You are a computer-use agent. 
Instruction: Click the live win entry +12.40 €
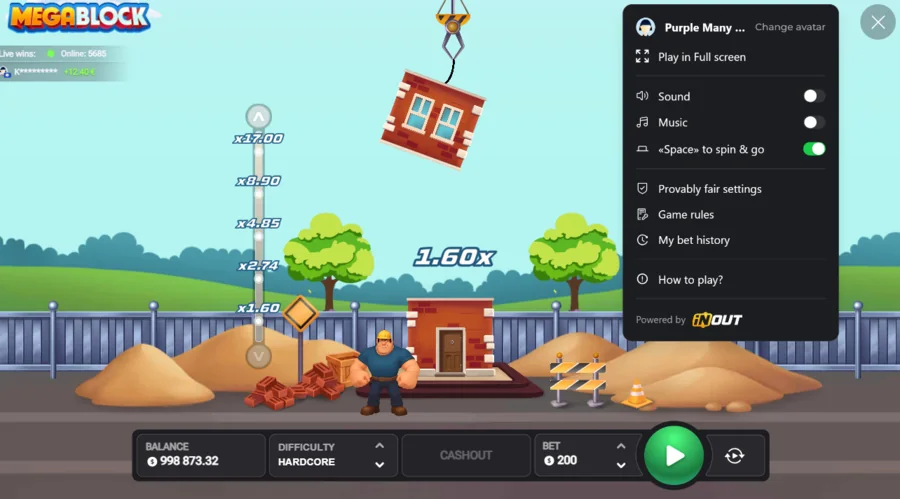pos(48,72)
